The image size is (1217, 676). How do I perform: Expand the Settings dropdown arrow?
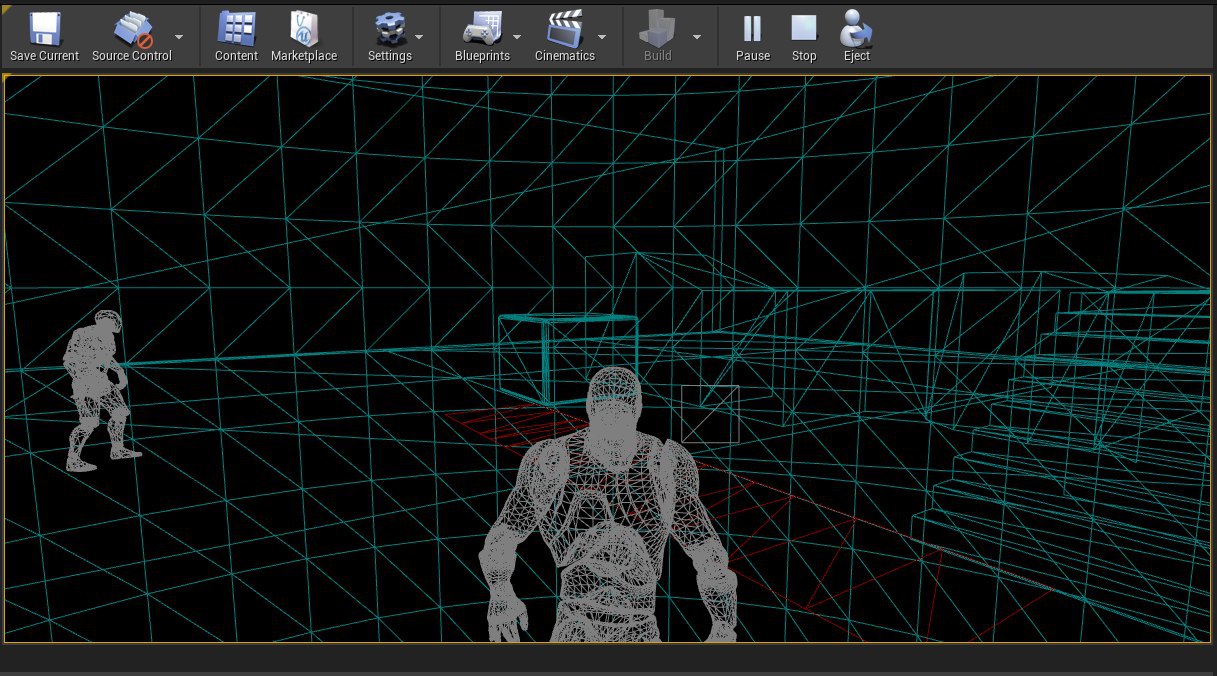tap(419, 36)
